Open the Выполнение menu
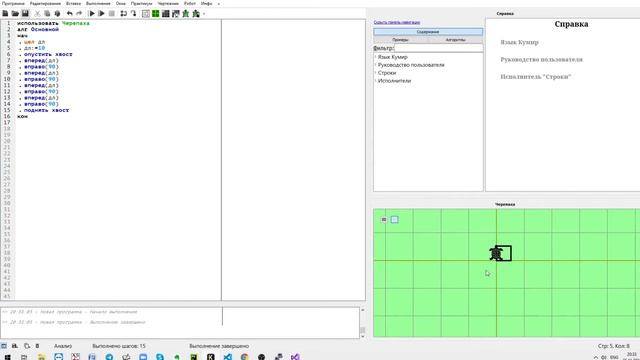Image resolution: width=640 pixels, height=360 pixels. pos(98,3)
